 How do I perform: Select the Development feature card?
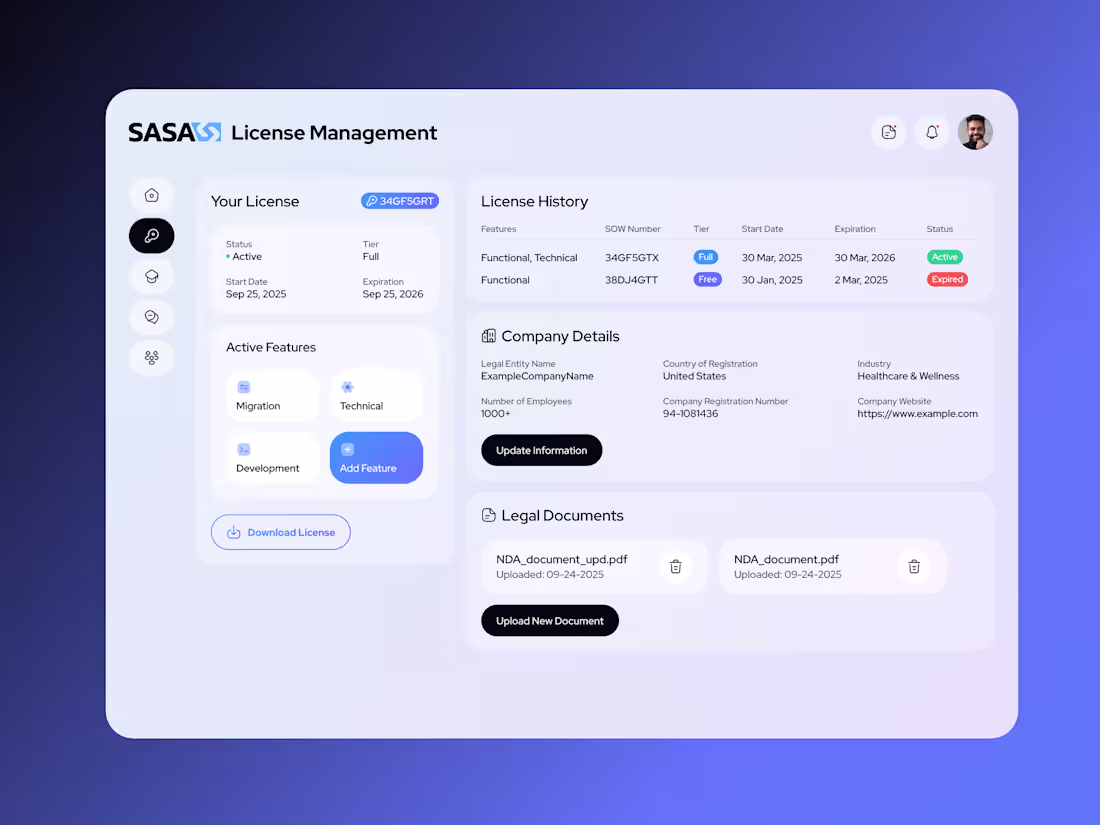273,458
